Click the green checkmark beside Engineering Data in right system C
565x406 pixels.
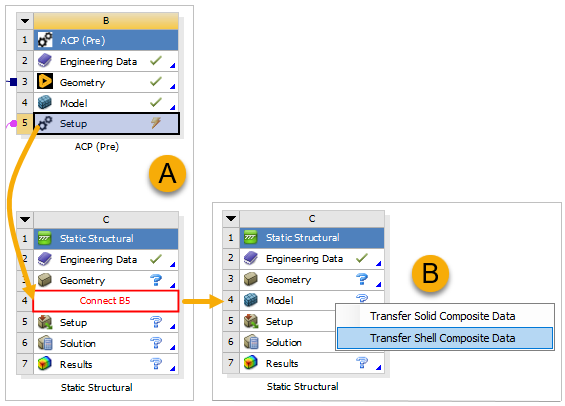pyautogui.click(x=362, y=258)
